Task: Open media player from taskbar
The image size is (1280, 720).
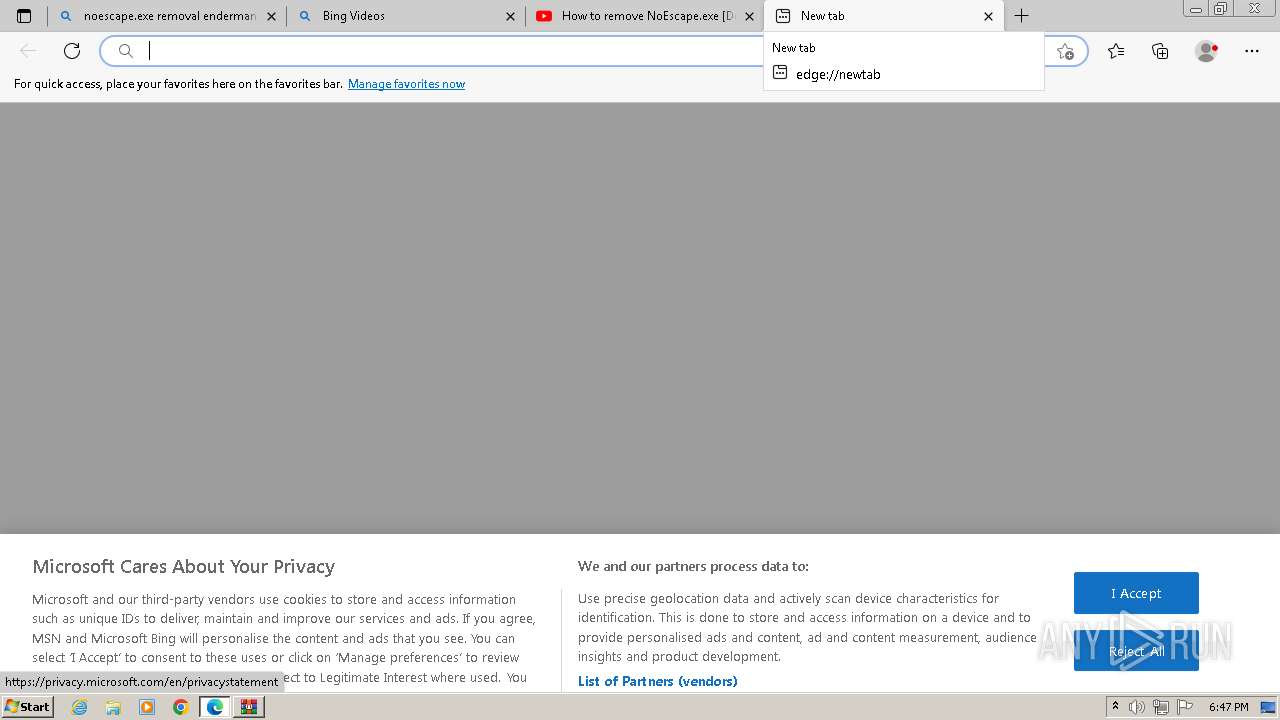Action: (147, 707)
